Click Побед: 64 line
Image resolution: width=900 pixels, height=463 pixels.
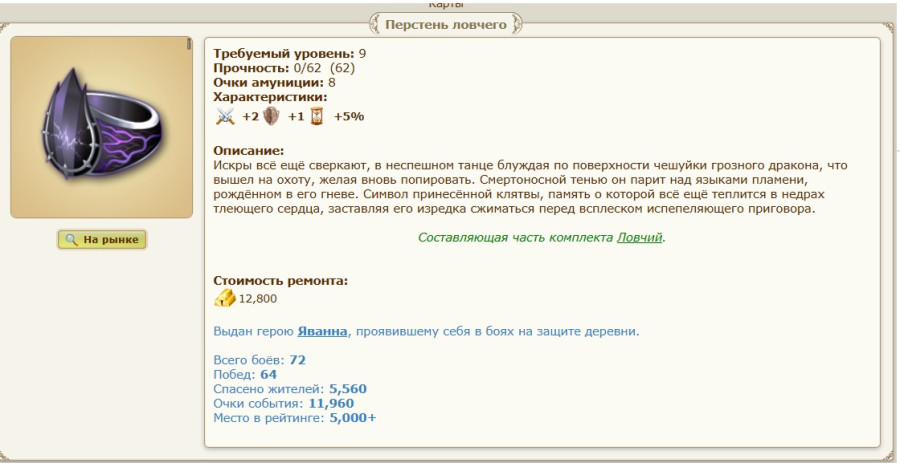(245, 375)
